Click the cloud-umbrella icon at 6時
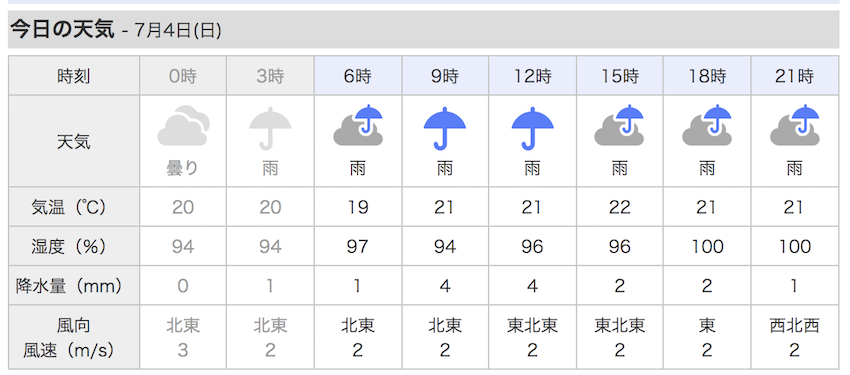This screenshot has width=850, height=375. click(x=358, y=125)
